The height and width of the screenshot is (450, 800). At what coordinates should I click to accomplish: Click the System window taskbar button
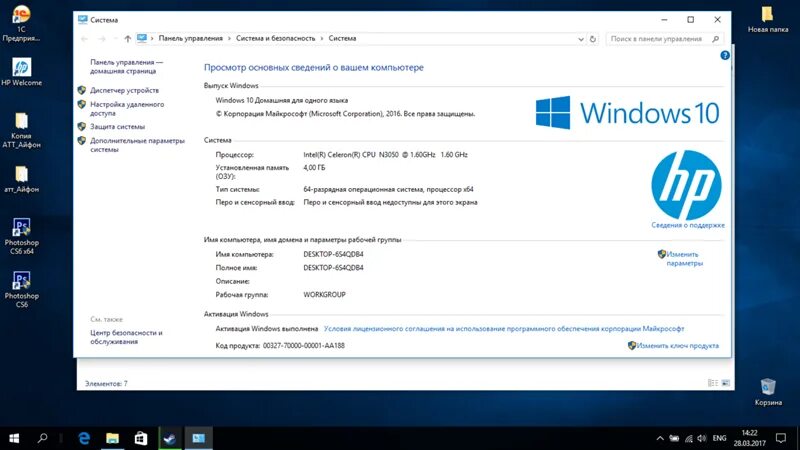198,438
